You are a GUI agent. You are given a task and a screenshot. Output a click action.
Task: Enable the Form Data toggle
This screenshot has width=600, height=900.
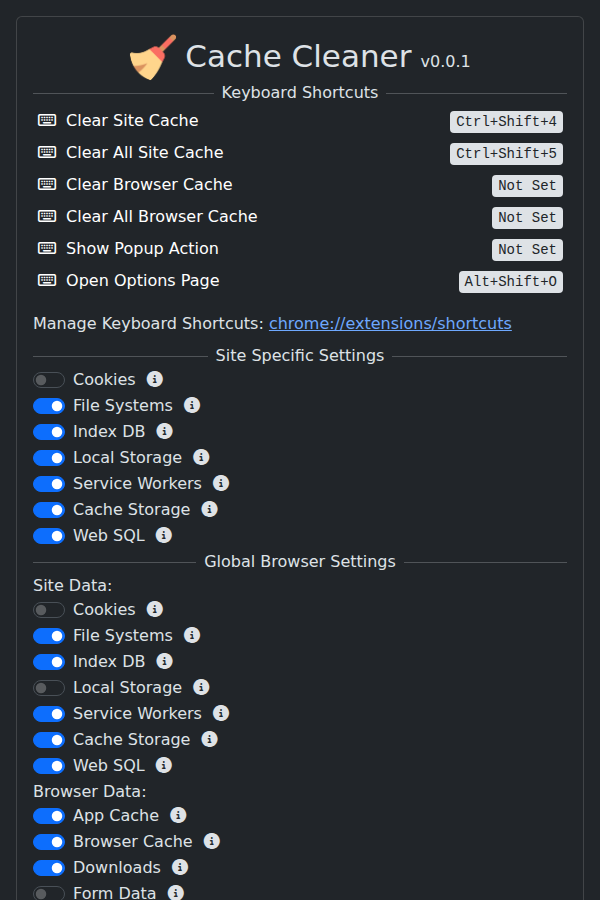pyautogui.click(x=49, y=892)
